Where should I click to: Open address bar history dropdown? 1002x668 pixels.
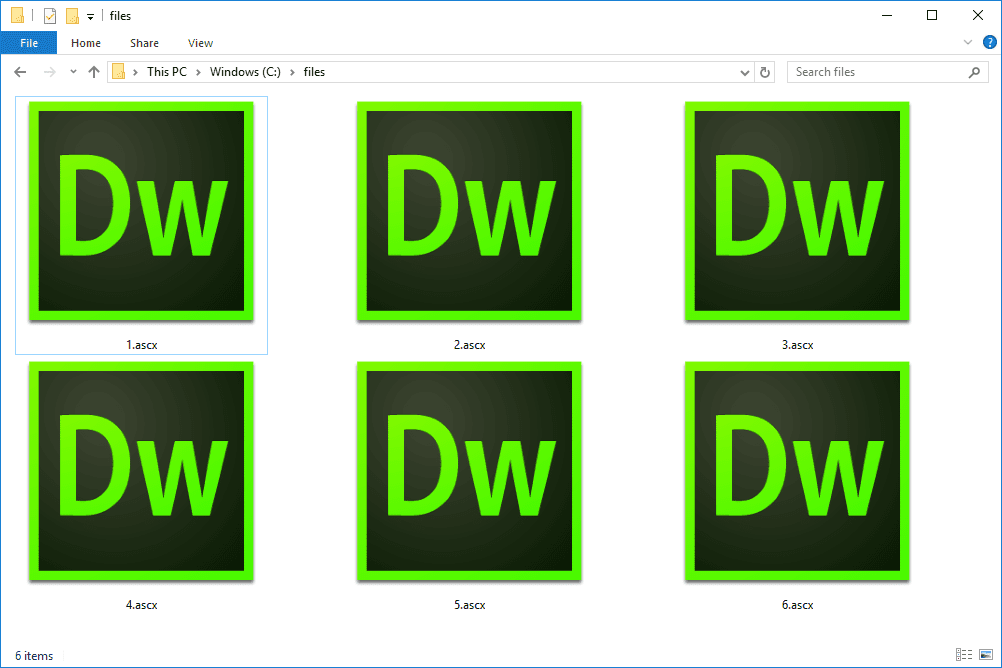(x=744, y=72)
